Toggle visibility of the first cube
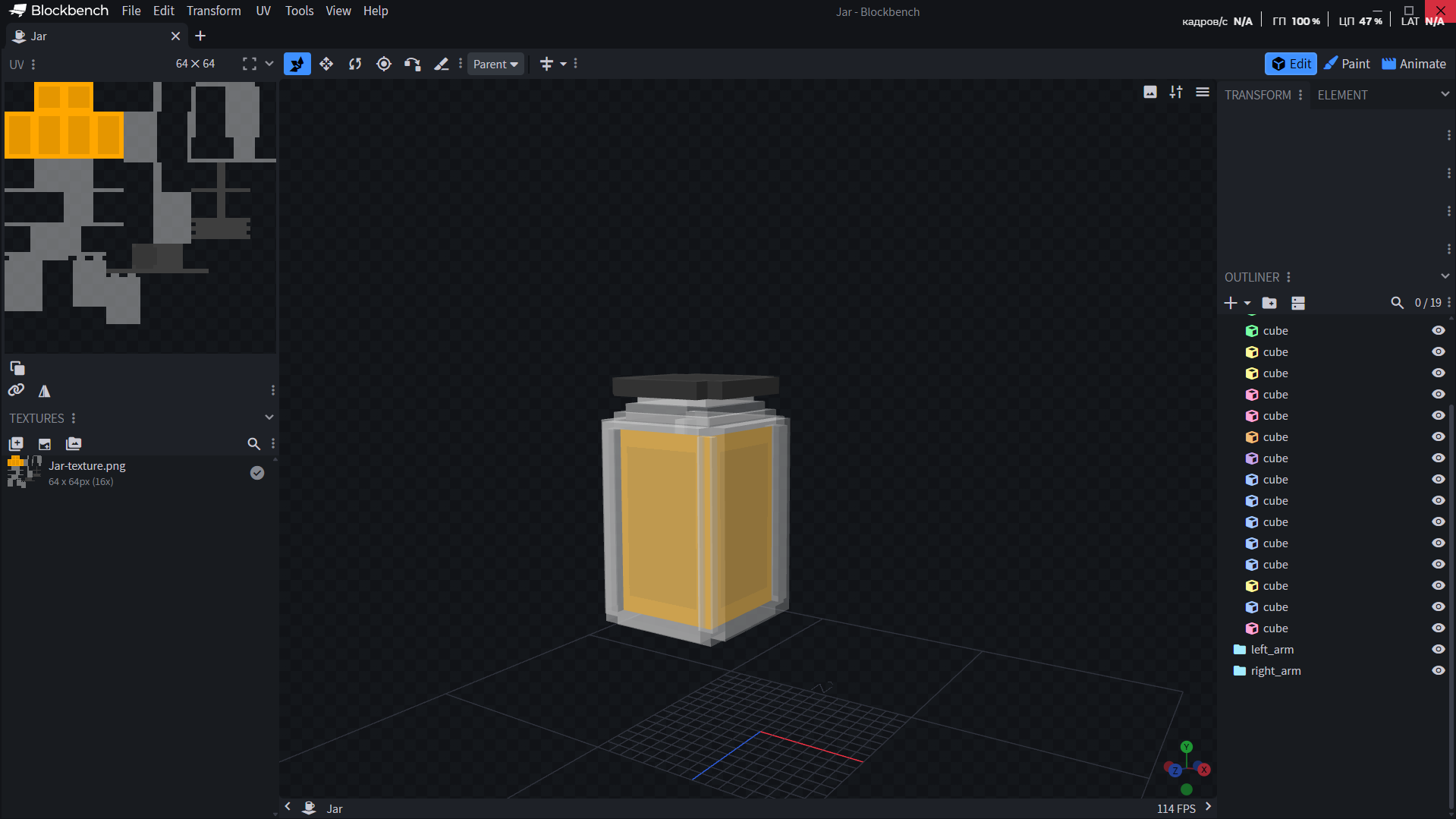The height and width of the screenshot is (819, 1456). tap(1438, 331)
